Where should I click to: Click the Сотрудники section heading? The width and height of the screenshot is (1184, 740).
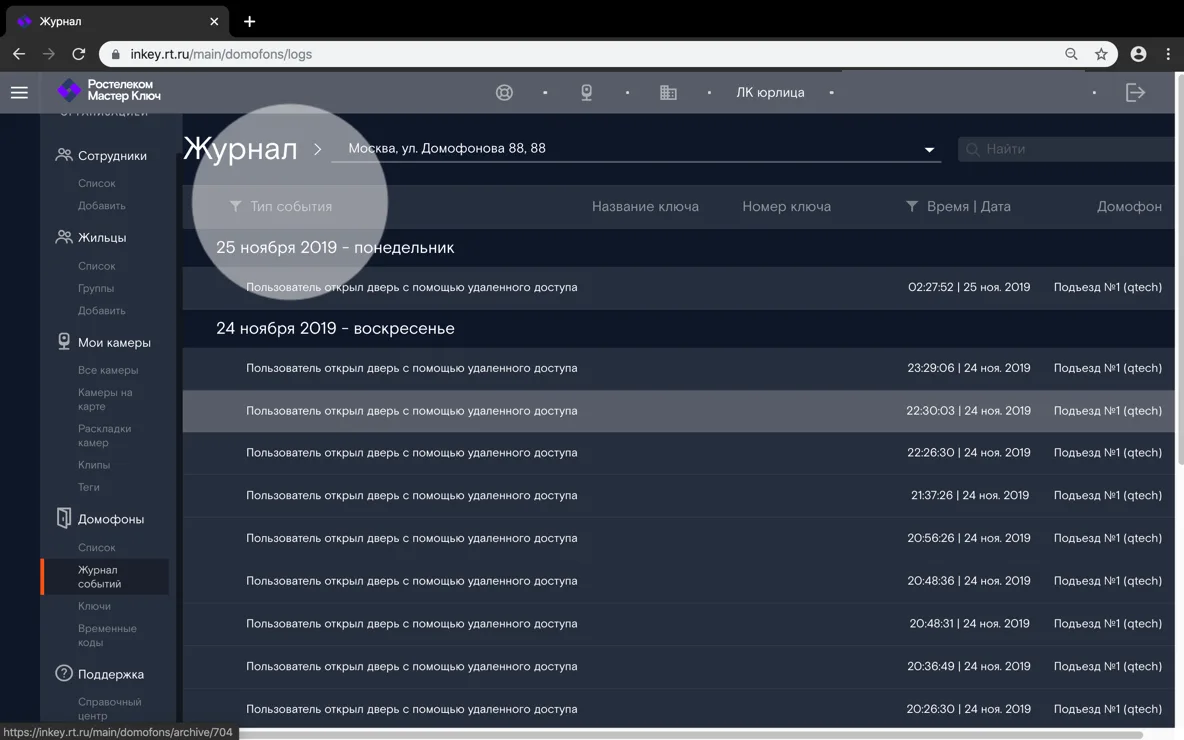coord(112,156)
